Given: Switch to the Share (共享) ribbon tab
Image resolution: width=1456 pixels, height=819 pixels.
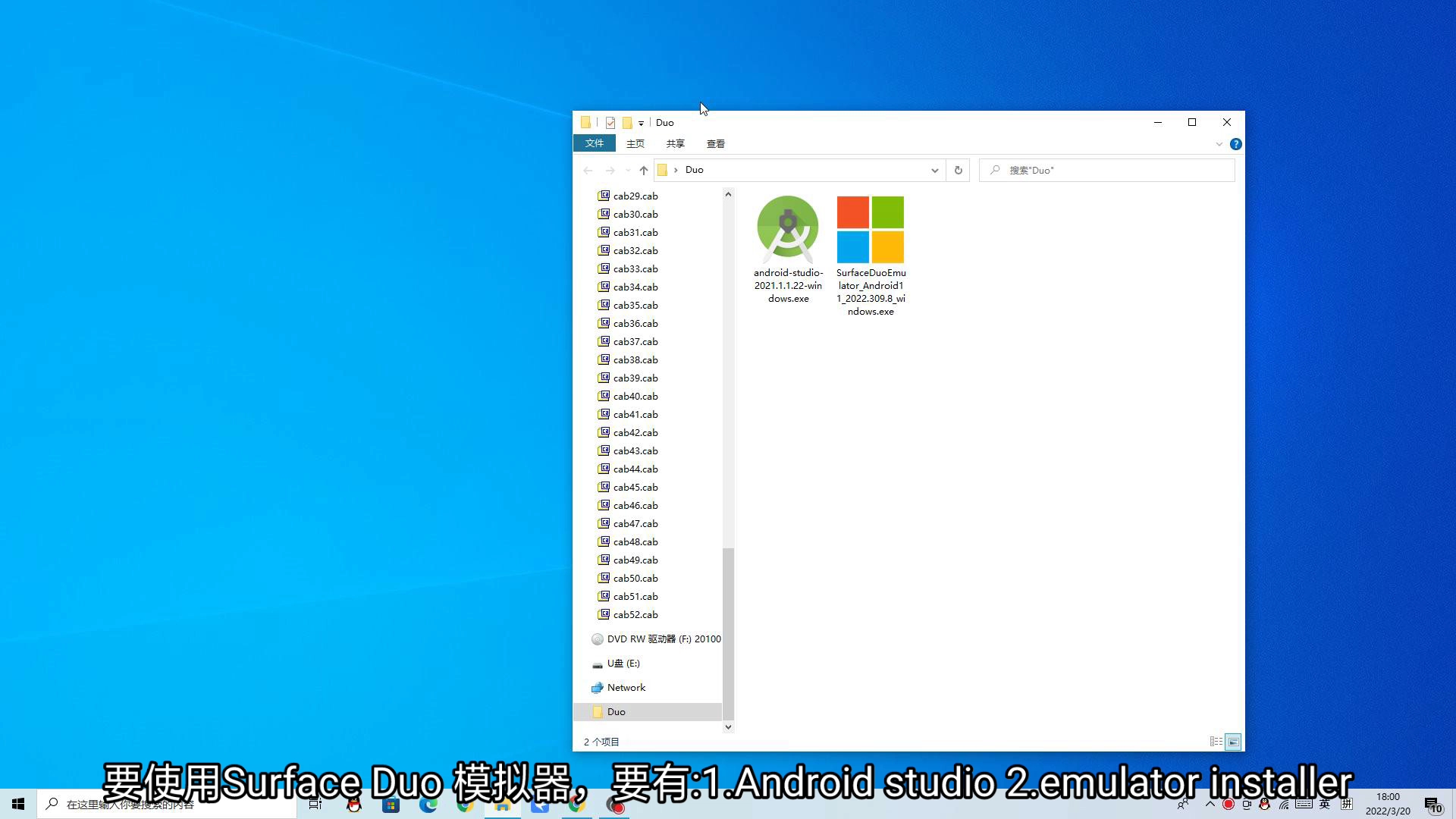Looking at the screenshot, I should tap(676, 143).
